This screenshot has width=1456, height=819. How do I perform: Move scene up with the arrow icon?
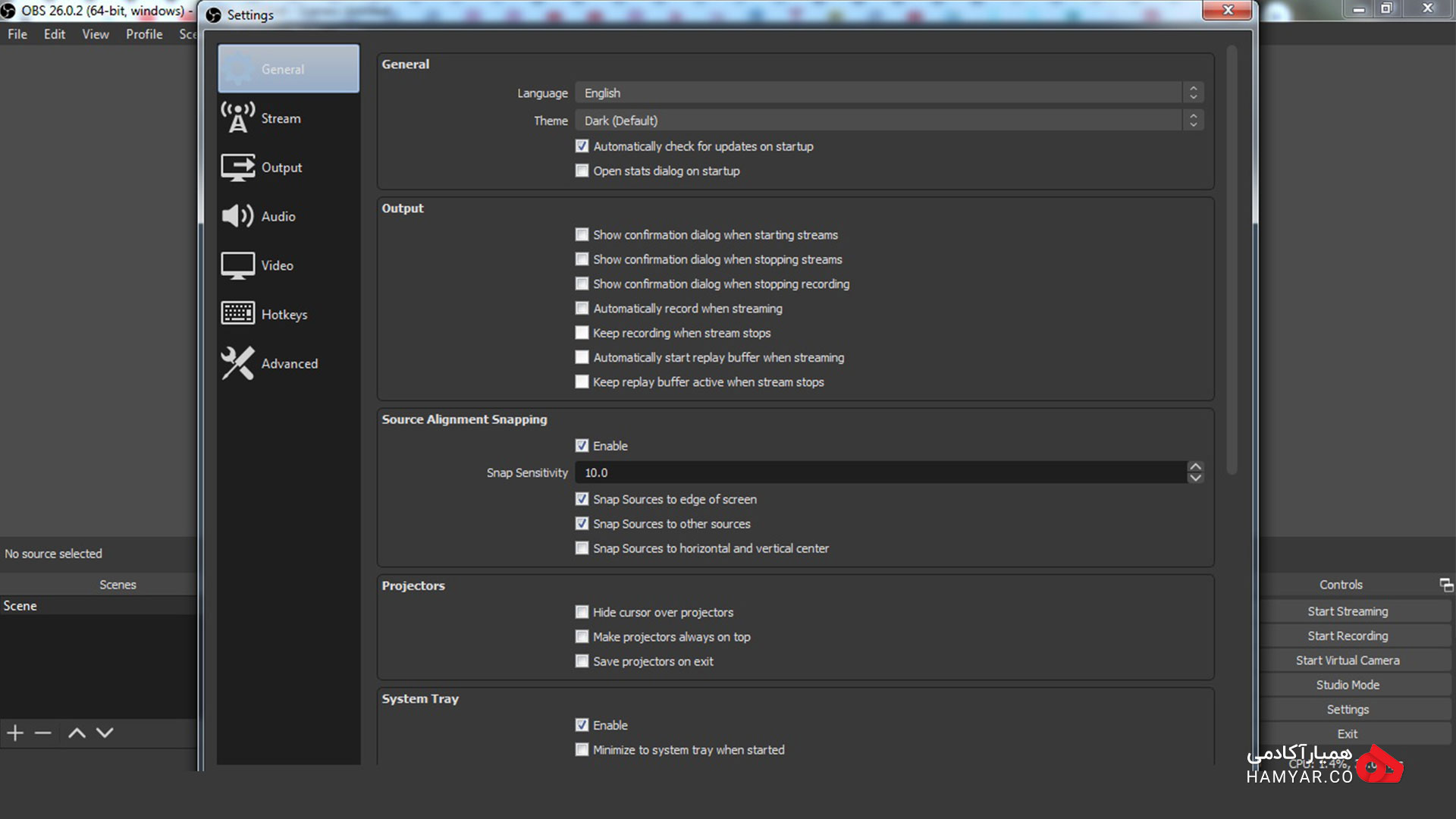click(77, 733)
